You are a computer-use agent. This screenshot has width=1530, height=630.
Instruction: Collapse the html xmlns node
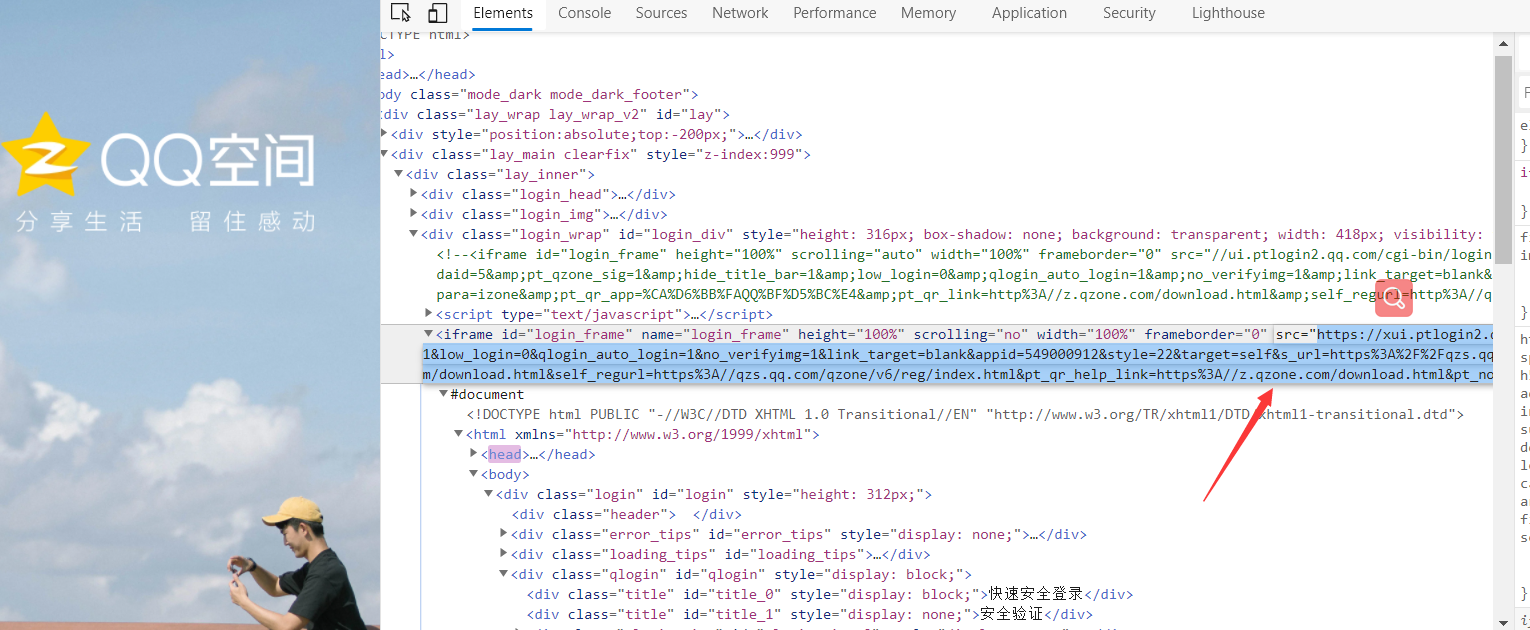(x=459, y=434)
